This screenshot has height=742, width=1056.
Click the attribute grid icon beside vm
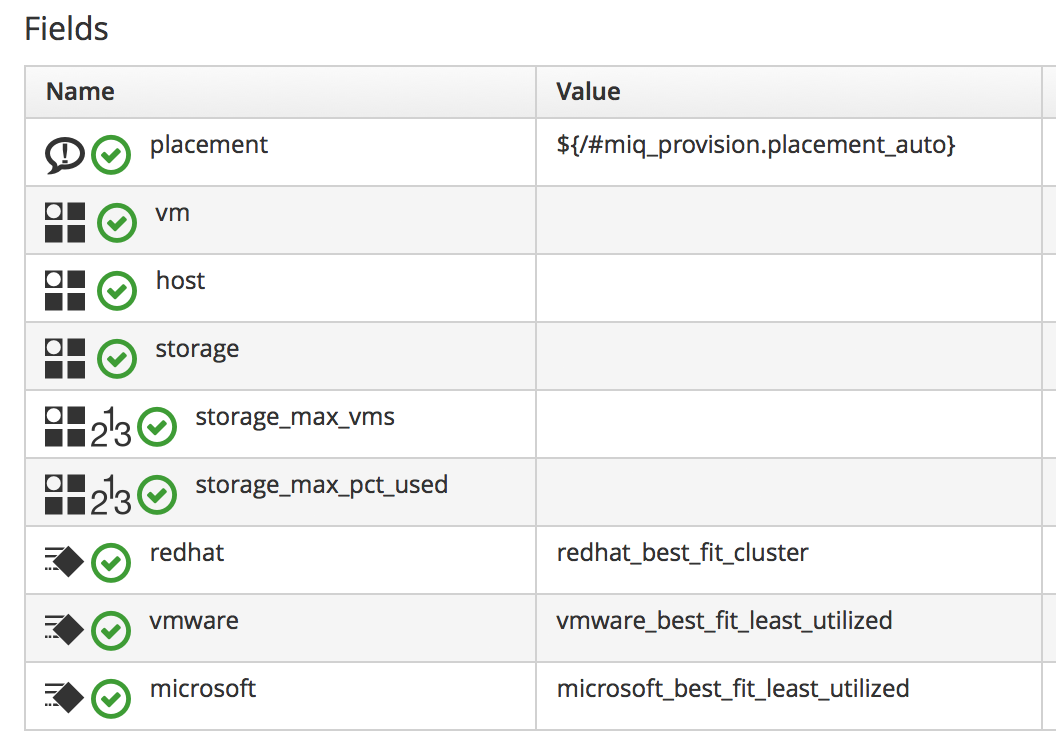tap(66, 223)
